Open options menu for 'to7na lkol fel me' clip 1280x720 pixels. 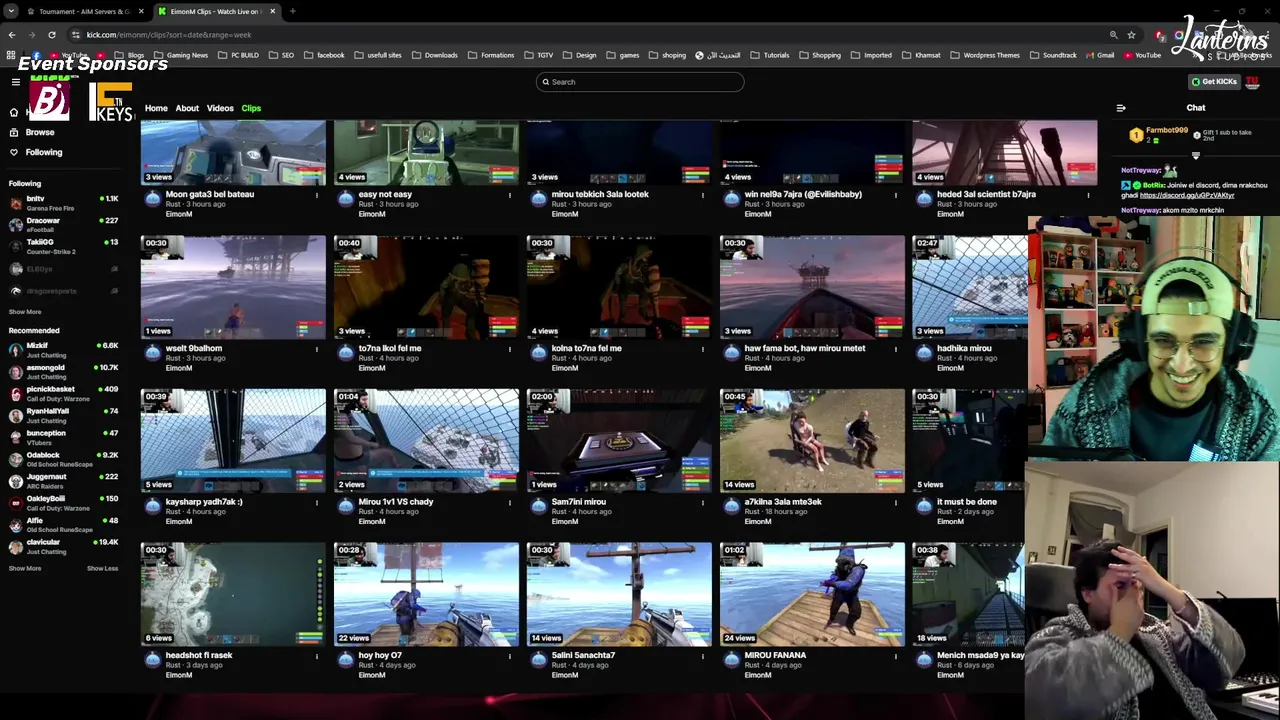510,349
